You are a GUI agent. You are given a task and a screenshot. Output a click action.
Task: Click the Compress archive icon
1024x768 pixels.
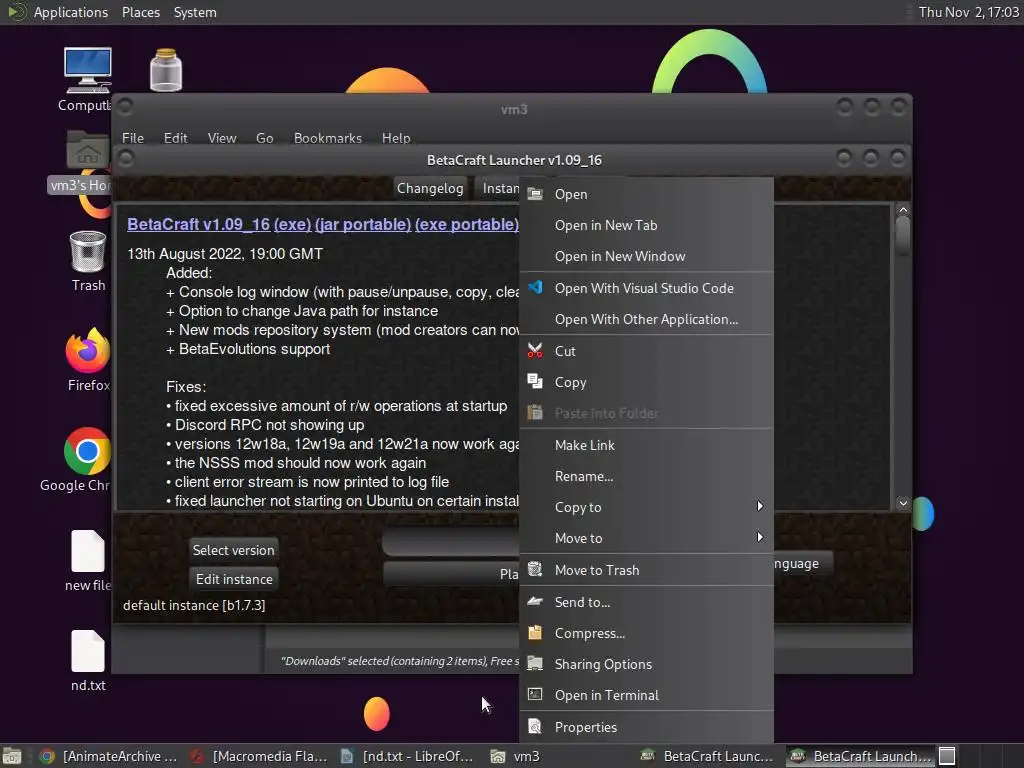coord(535,632)
